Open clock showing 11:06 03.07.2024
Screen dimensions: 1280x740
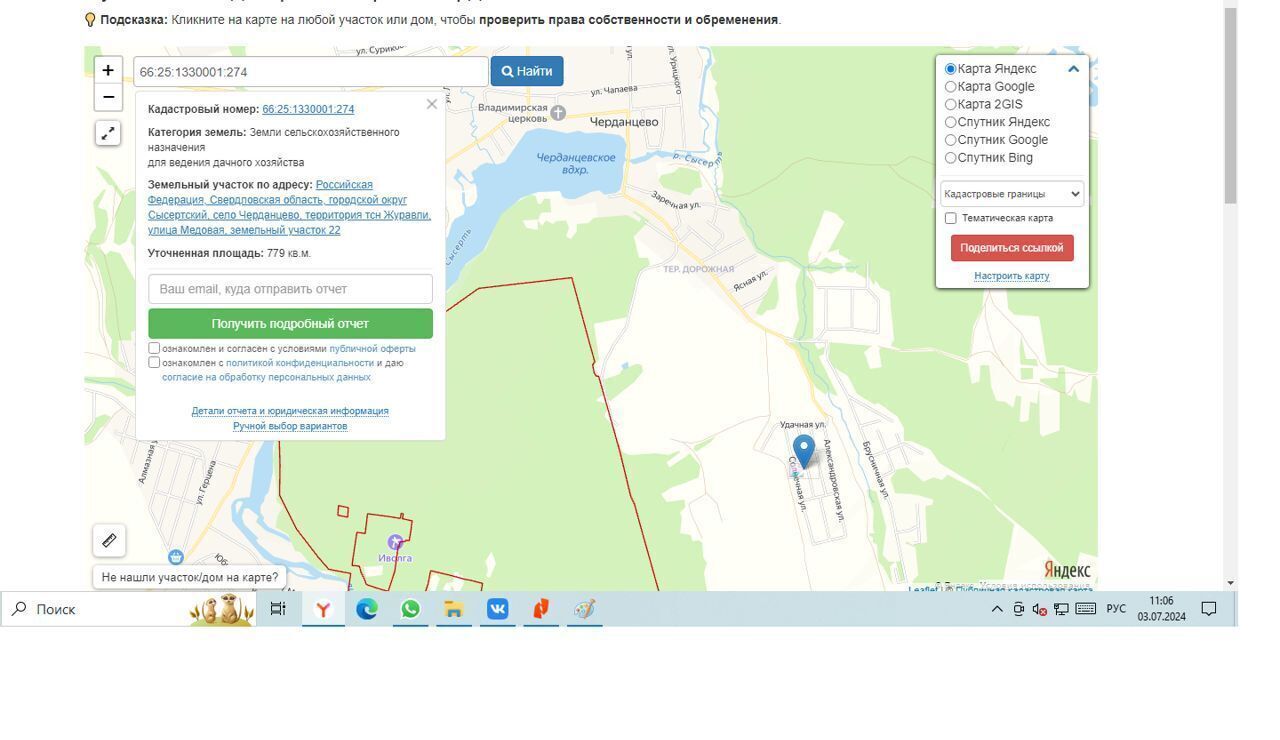[1161, 609]
